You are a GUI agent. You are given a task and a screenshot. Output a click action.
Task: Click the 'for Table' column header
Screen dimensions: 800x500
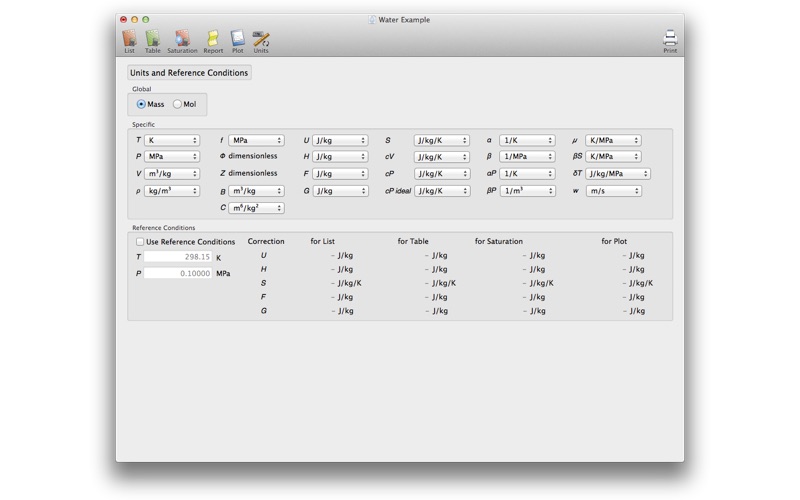click(x=413, y=241)
